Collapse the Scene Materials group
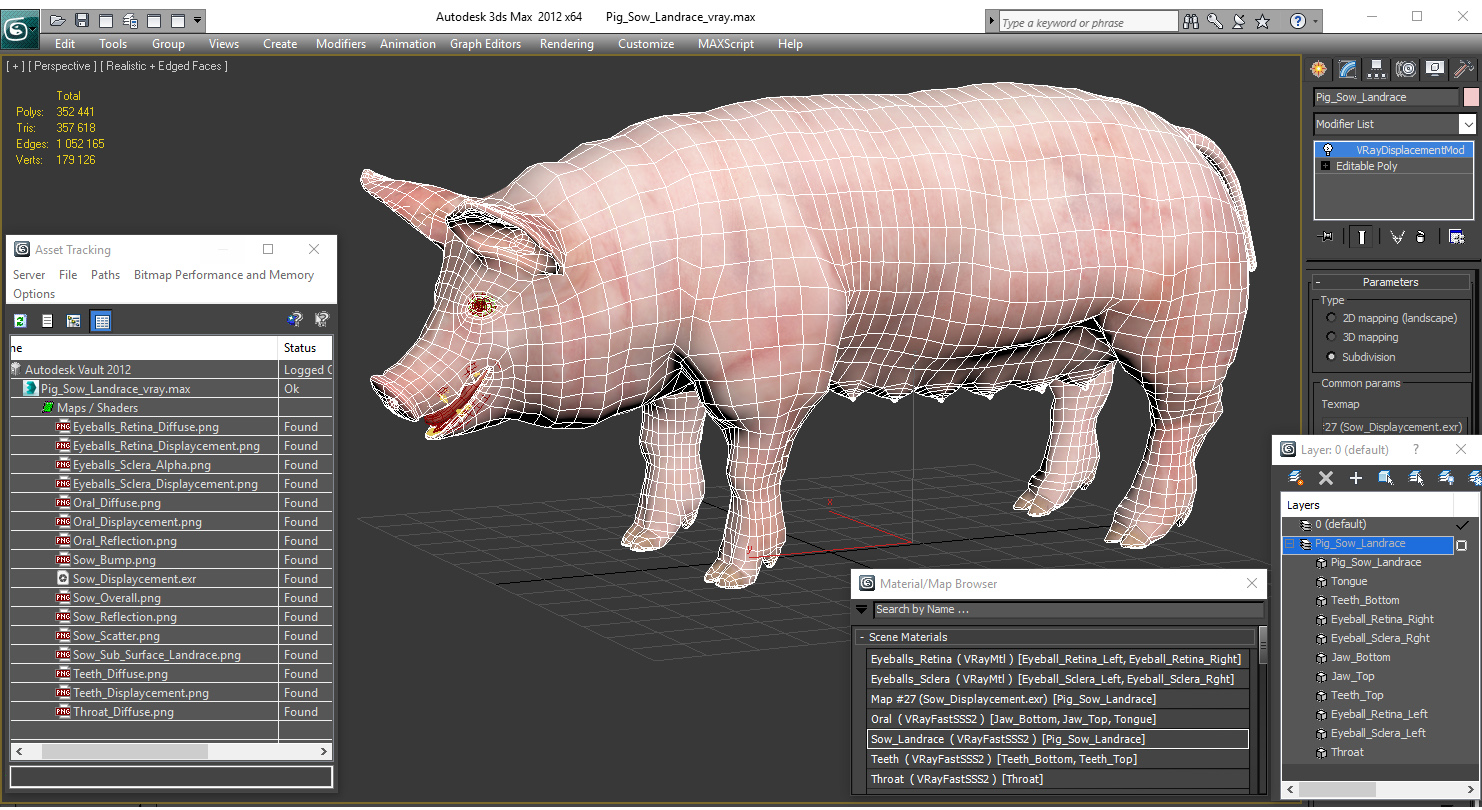The height and width of the screenshot is (810, 1482). 861,637
